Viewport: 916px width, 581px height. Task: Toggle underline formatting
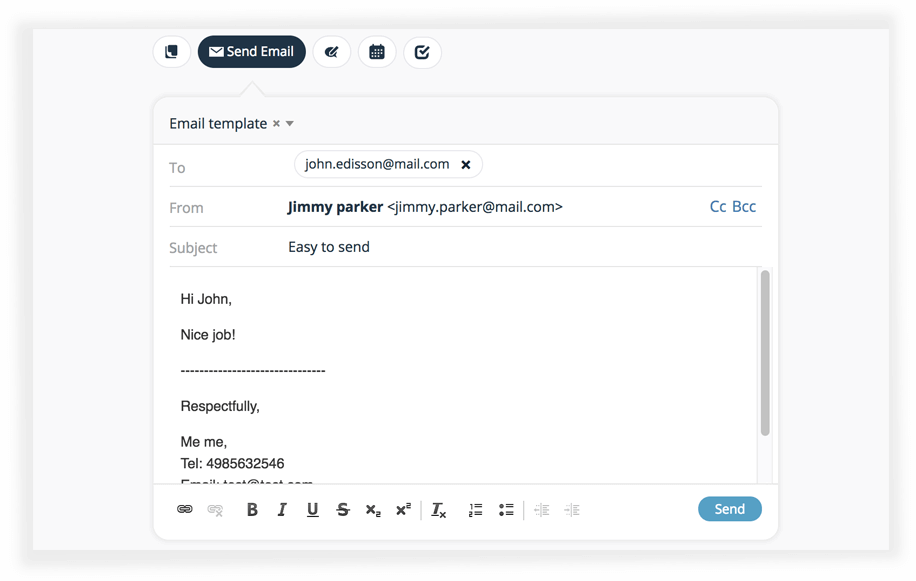pos(312,510)
